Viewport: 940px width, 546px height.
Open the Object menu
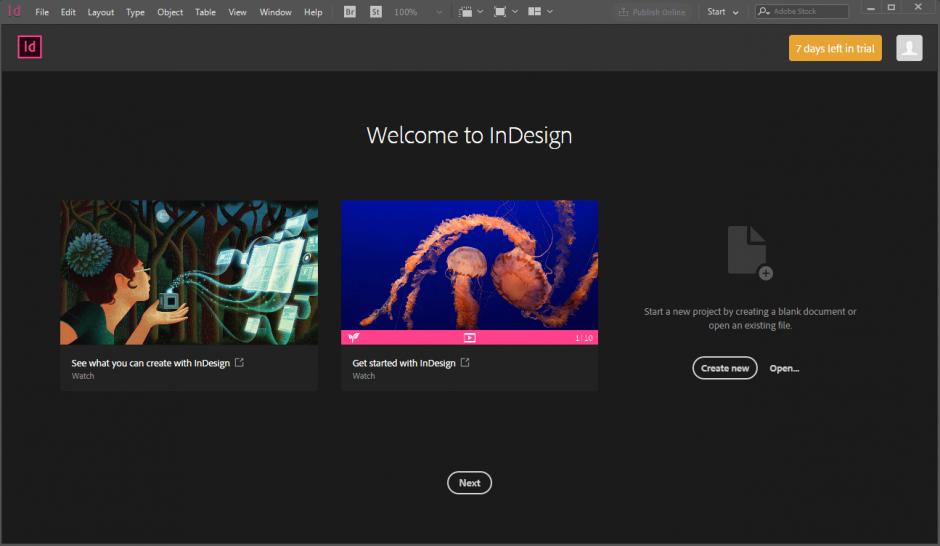click(x=170, y=12)
